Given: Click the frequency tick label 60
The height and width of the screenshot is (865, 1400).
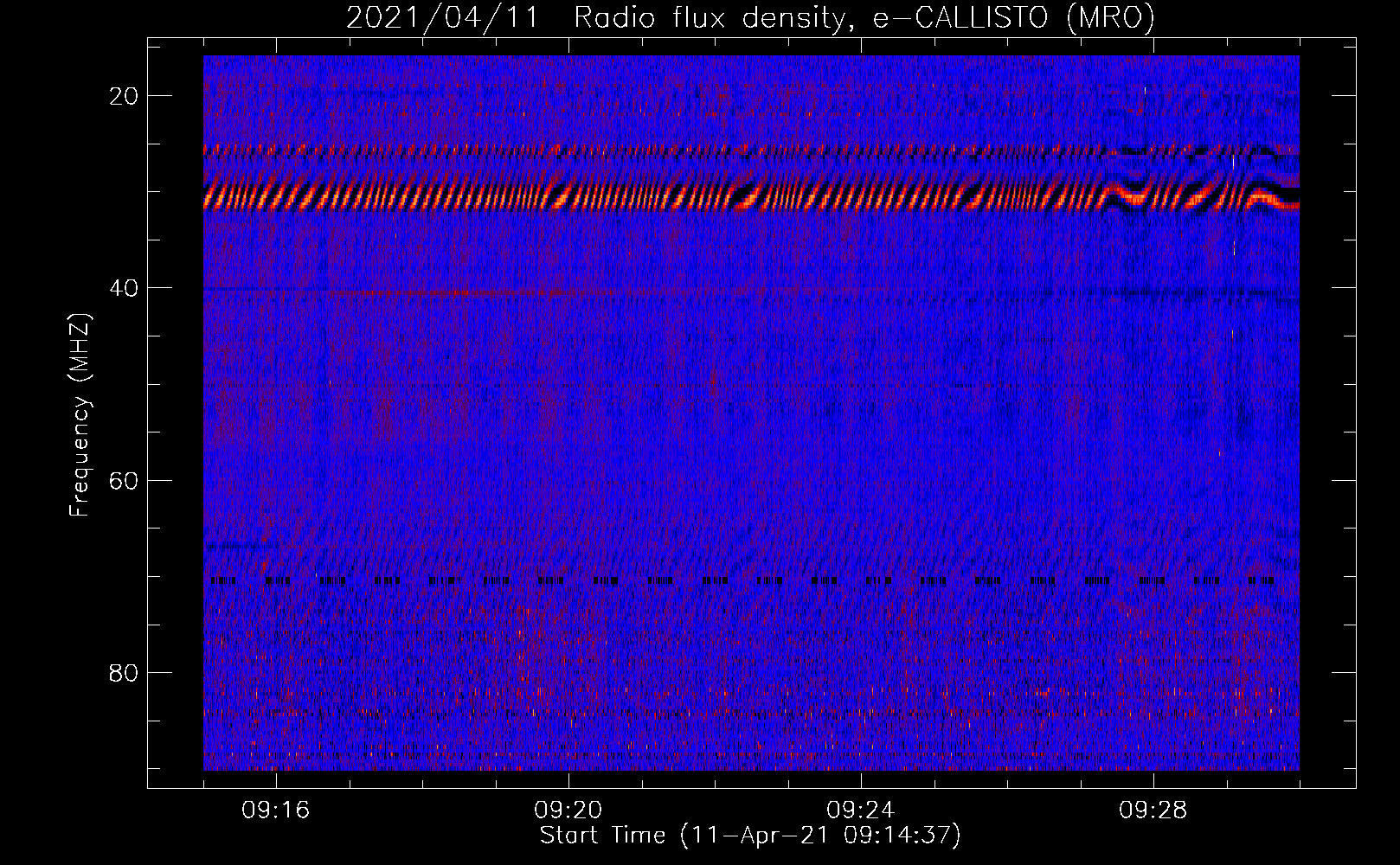Looking at the screenshot, I should coord(125,480).
